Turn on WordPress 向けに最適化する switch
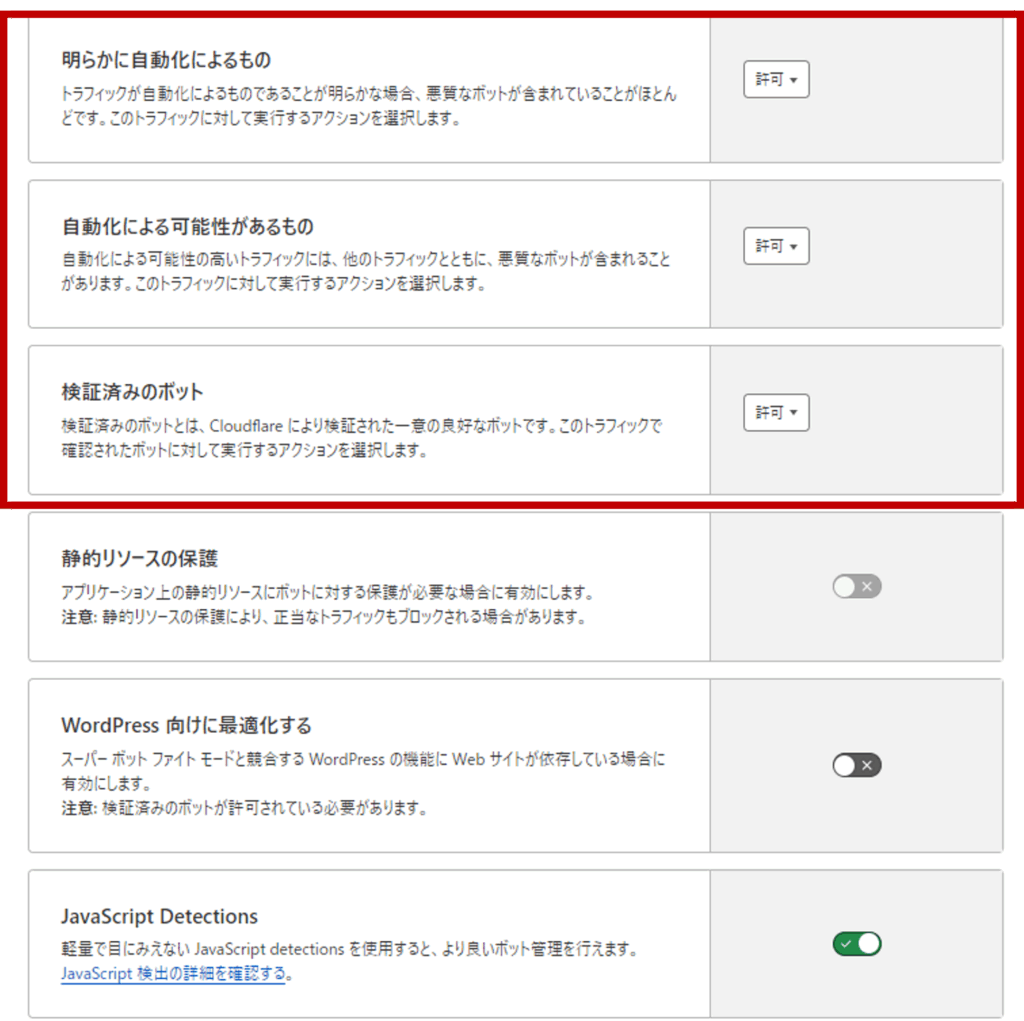Viewport: 1024px width, 1021px height. [856, 765]
